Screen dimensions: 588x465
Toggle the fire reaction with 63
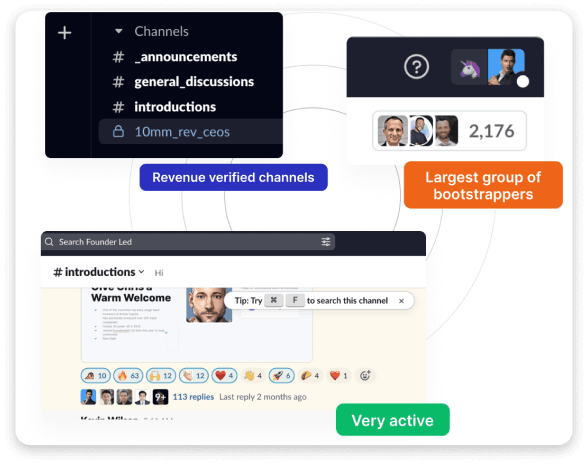pyautogui.click(x=128, y=375)
